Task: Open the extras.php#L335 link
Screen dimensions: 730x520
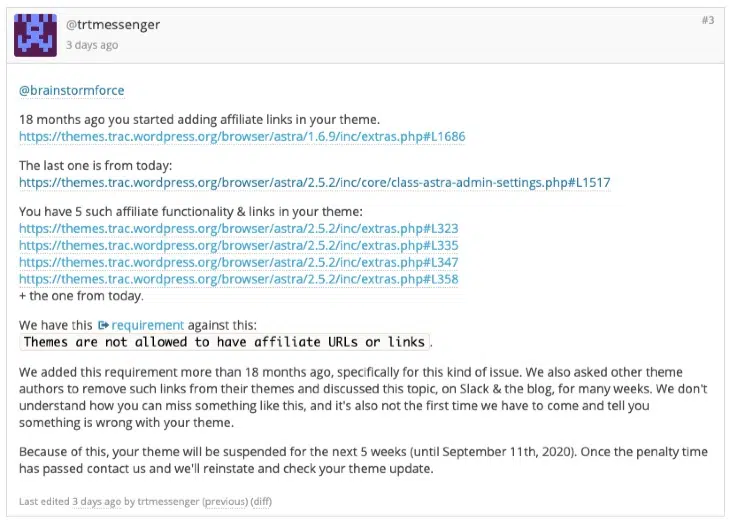Action: tap(238, 245)
